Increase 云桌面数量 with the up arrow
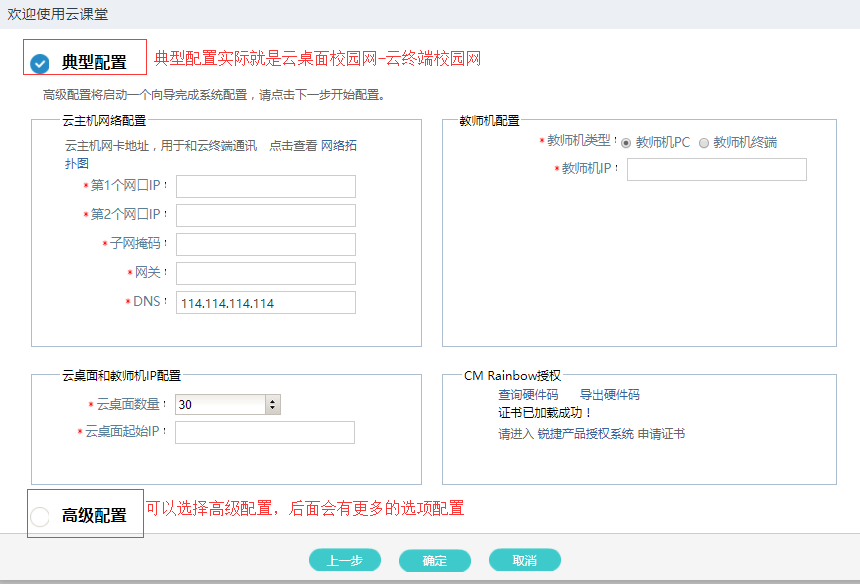The width and height of the screenshot is (860, 584). [x=273, y=400]
